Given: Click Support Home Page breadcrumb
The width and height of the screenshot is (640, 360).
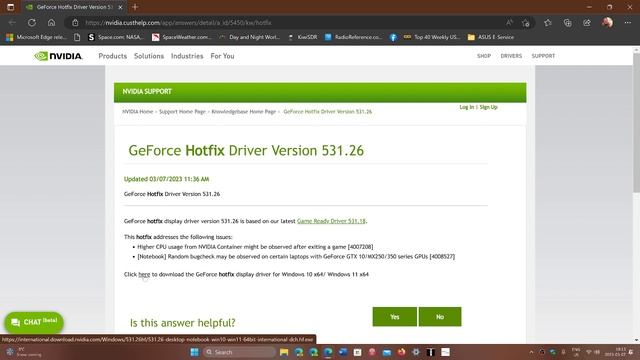Looking at the screenshot, I should pos(182,111).
